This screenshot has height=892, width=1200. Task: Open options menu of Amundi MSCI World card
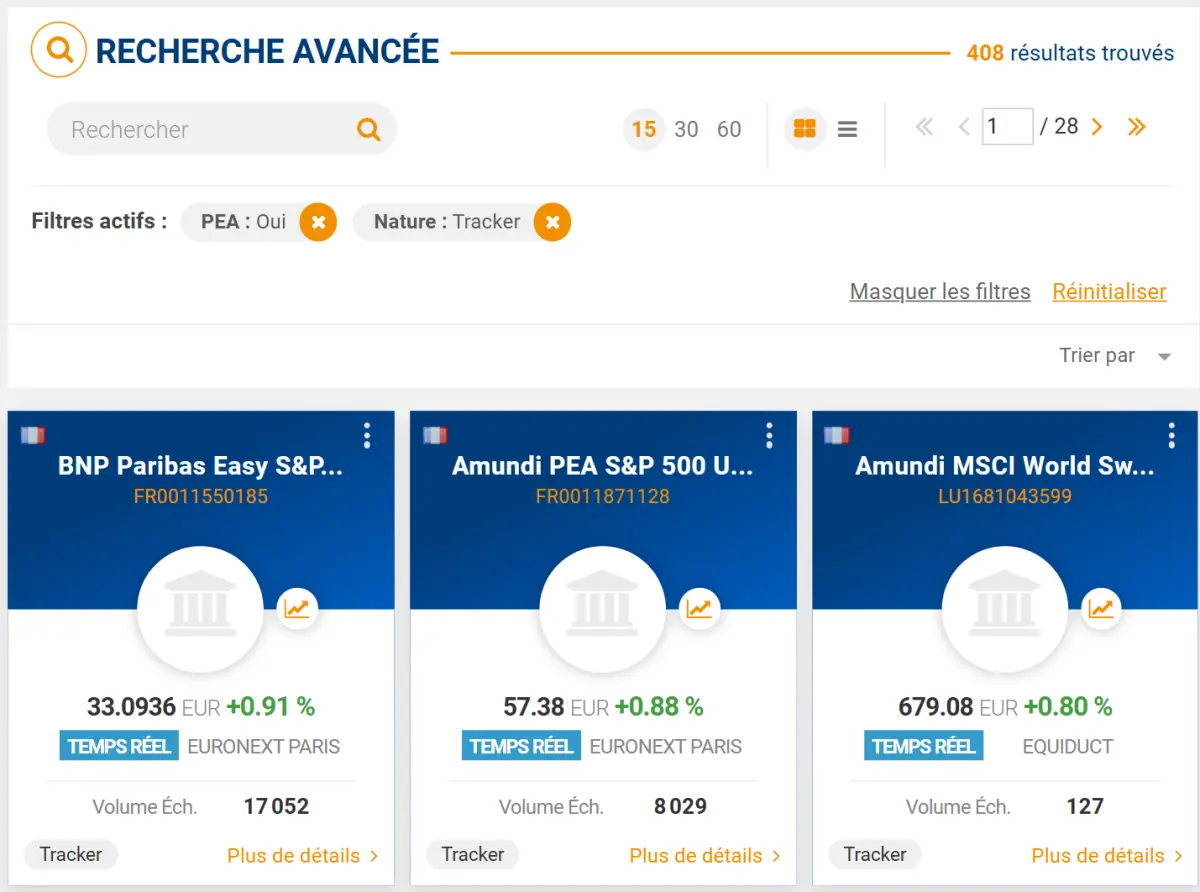click(1171, 435)
